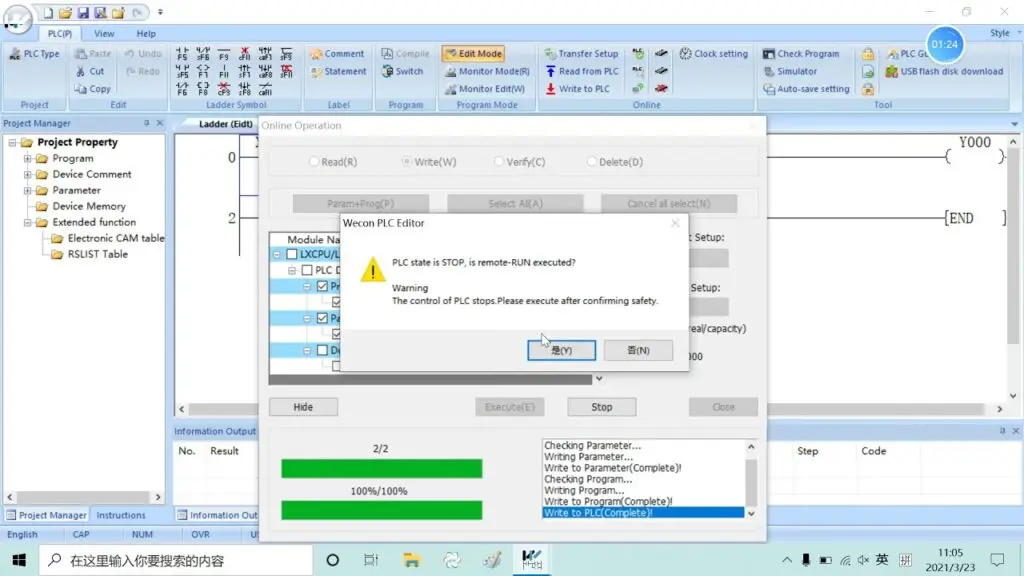
Task: Uncheck the Pr... program checkbox in module tree
Action: point(322,286)
